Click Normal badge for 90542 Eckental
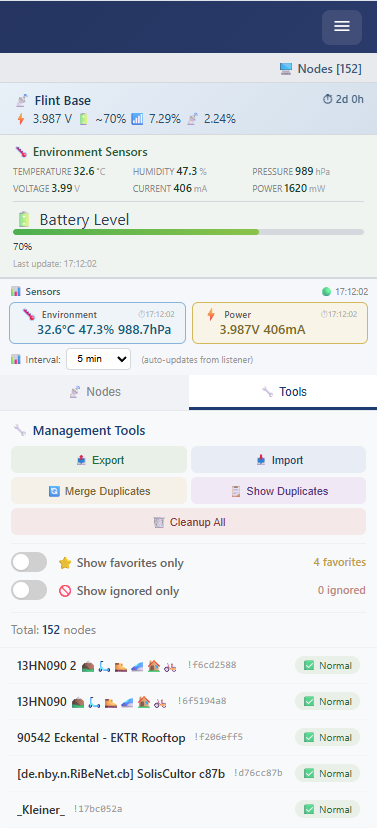Screen dimensions: 377x828 [327, 738]
